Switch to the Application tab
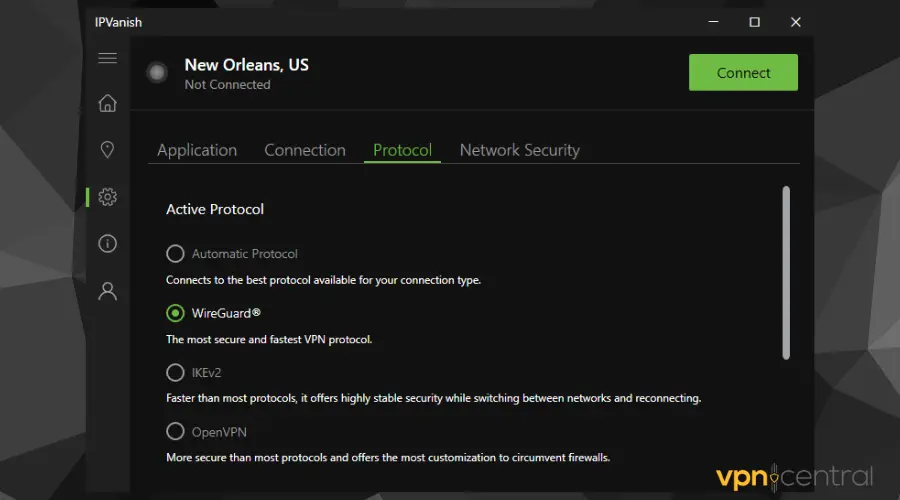 coord(197,150)
